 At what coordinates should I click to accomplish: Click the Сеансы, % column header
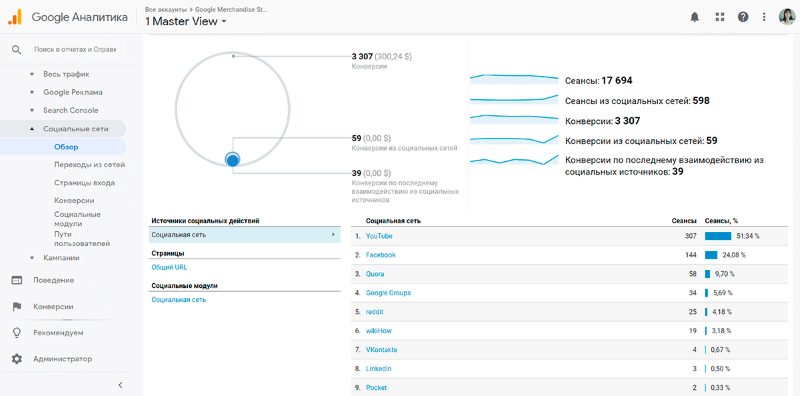[x=721, y=221]
